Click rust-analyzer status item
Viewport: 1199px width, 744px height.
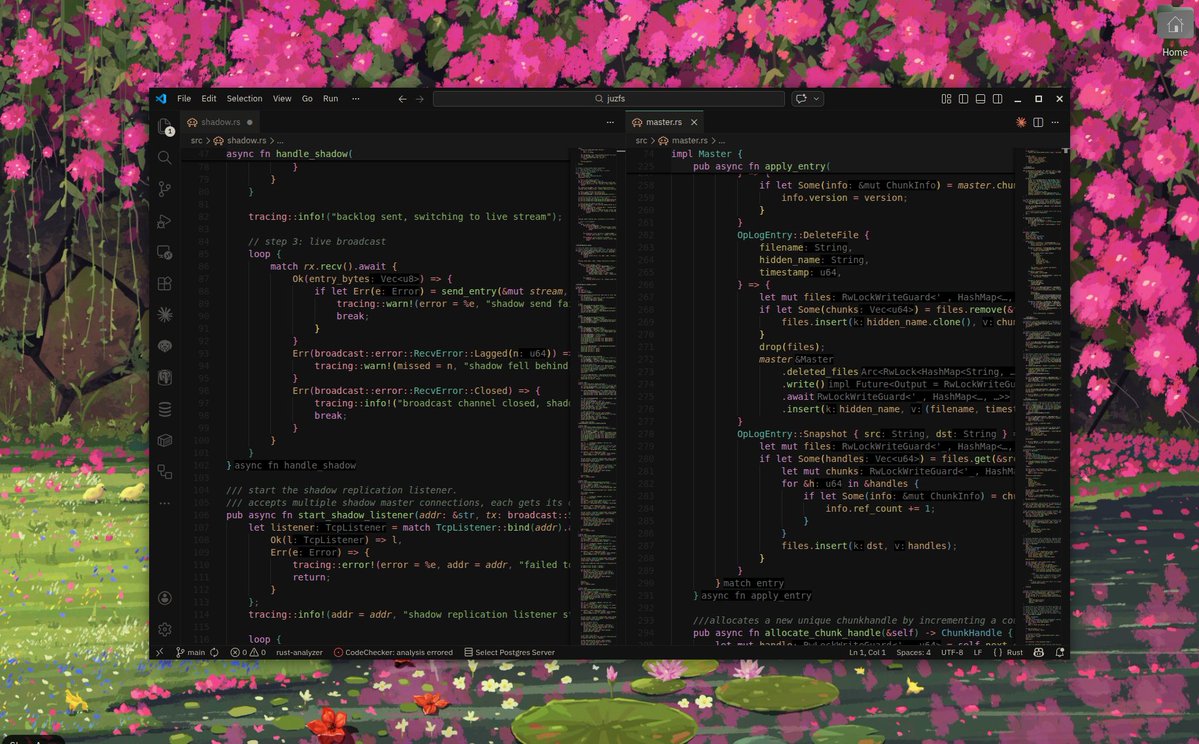tap(299, 652)
